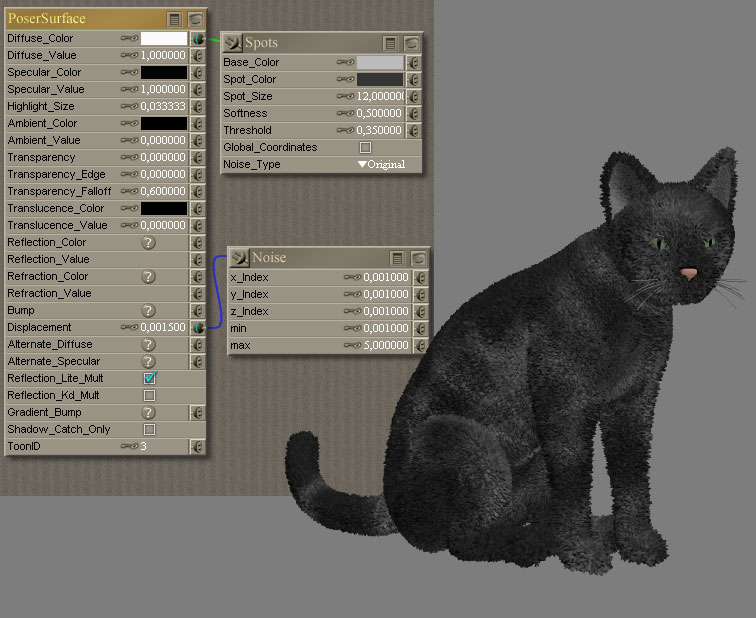Open the Translucence_Color black swatch
756x618 pixels.
click(164, 208)
